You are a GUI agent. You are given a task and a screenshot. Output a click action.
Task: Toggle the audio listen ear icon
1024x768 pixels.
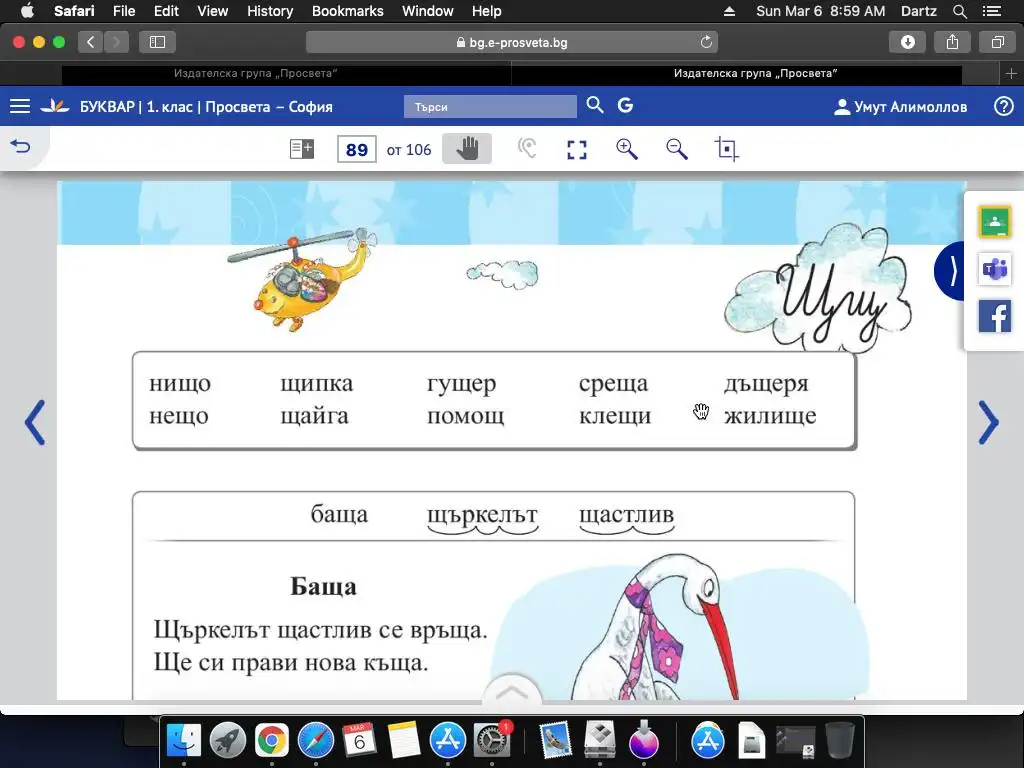point(526,149)
